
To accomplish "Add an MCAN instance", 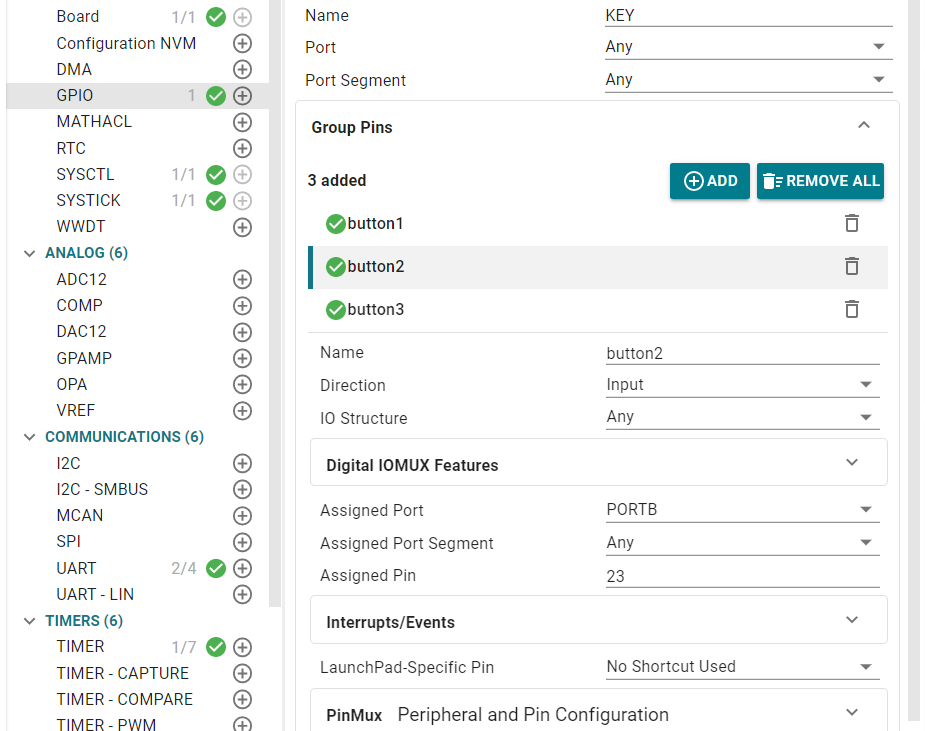I will coord(242,516).
